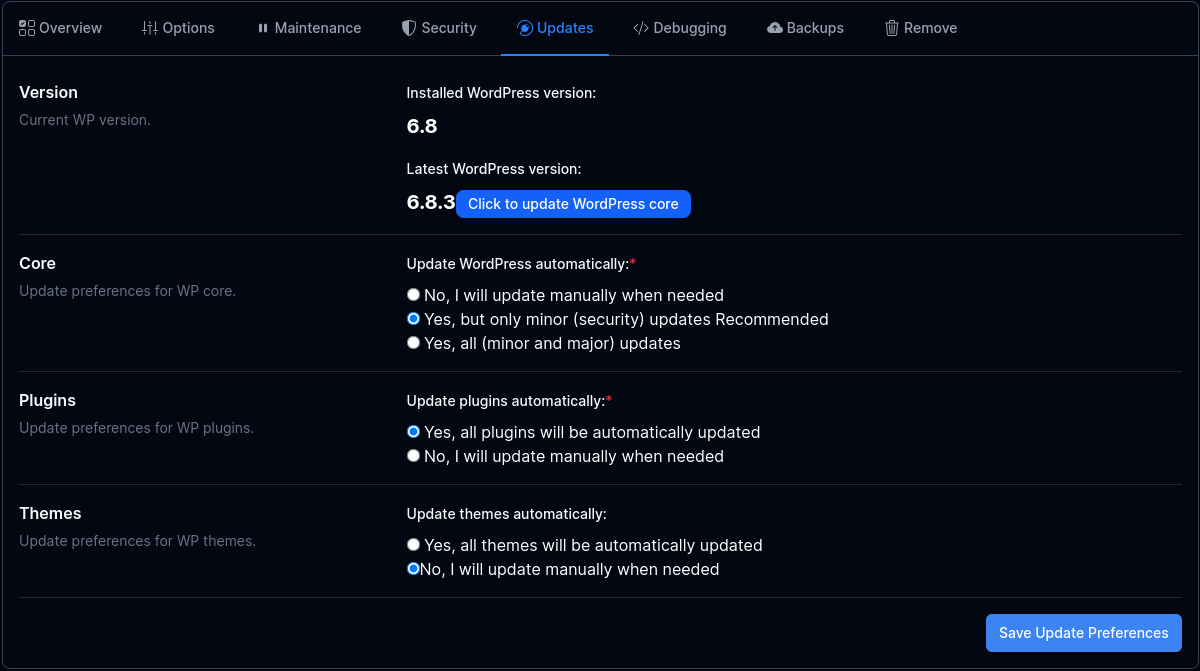Click the Updates tab circular icon
The height and width of the screenshot is (671, 1200).
524,28
